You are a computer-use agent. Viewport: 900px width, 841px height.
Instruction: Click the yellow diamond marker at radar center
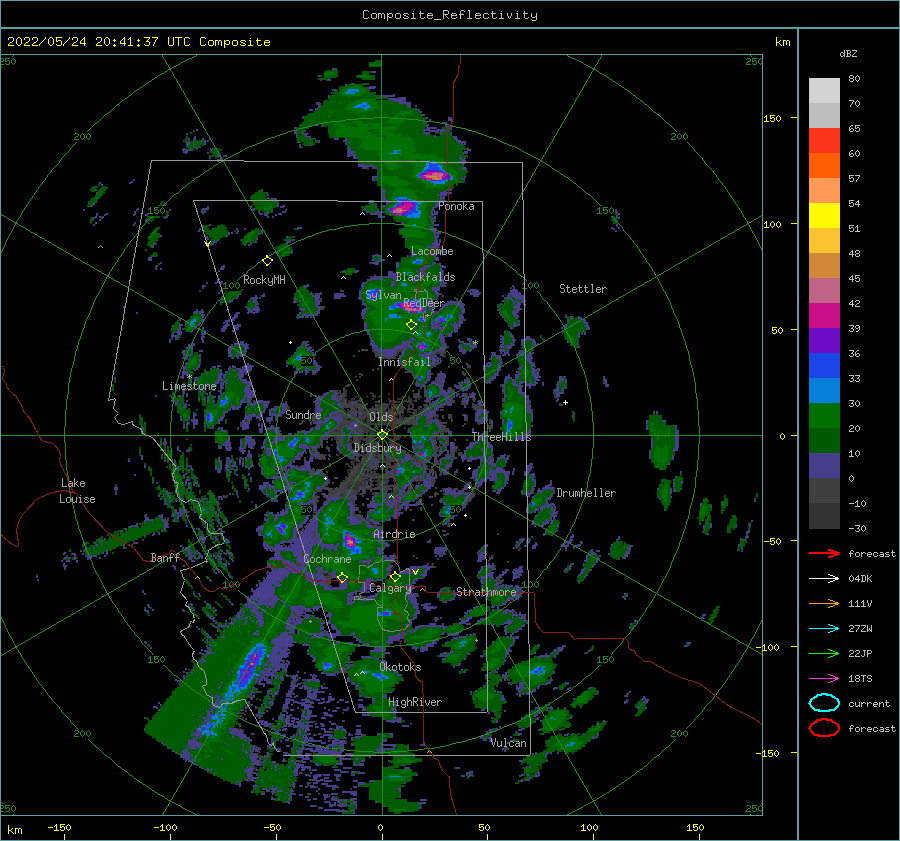pos(382,435)
